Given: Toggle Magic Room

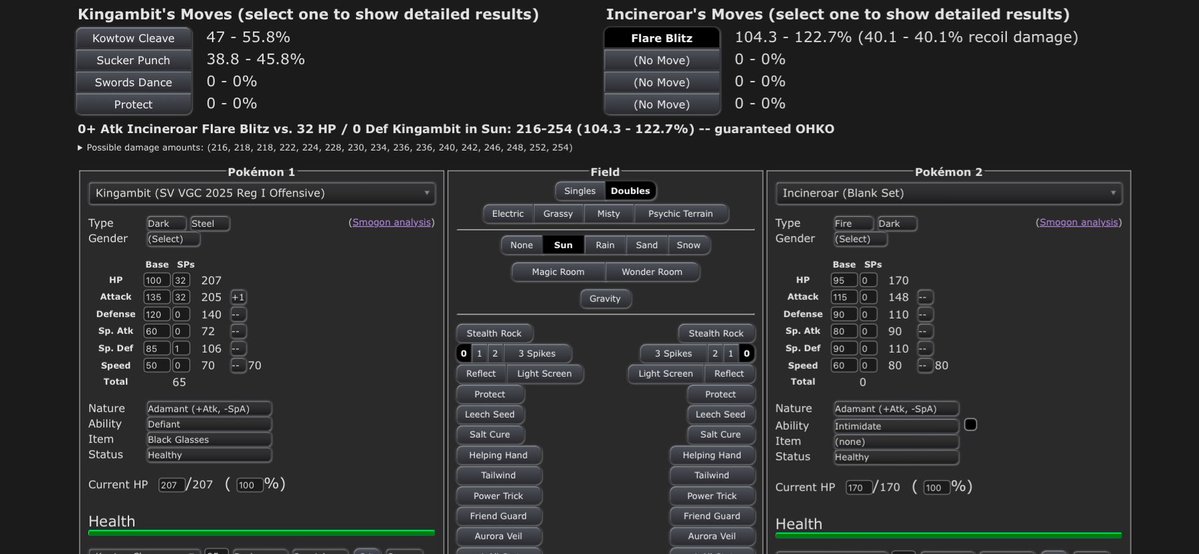Looking at the screenshot, I should tap(558, 272).
